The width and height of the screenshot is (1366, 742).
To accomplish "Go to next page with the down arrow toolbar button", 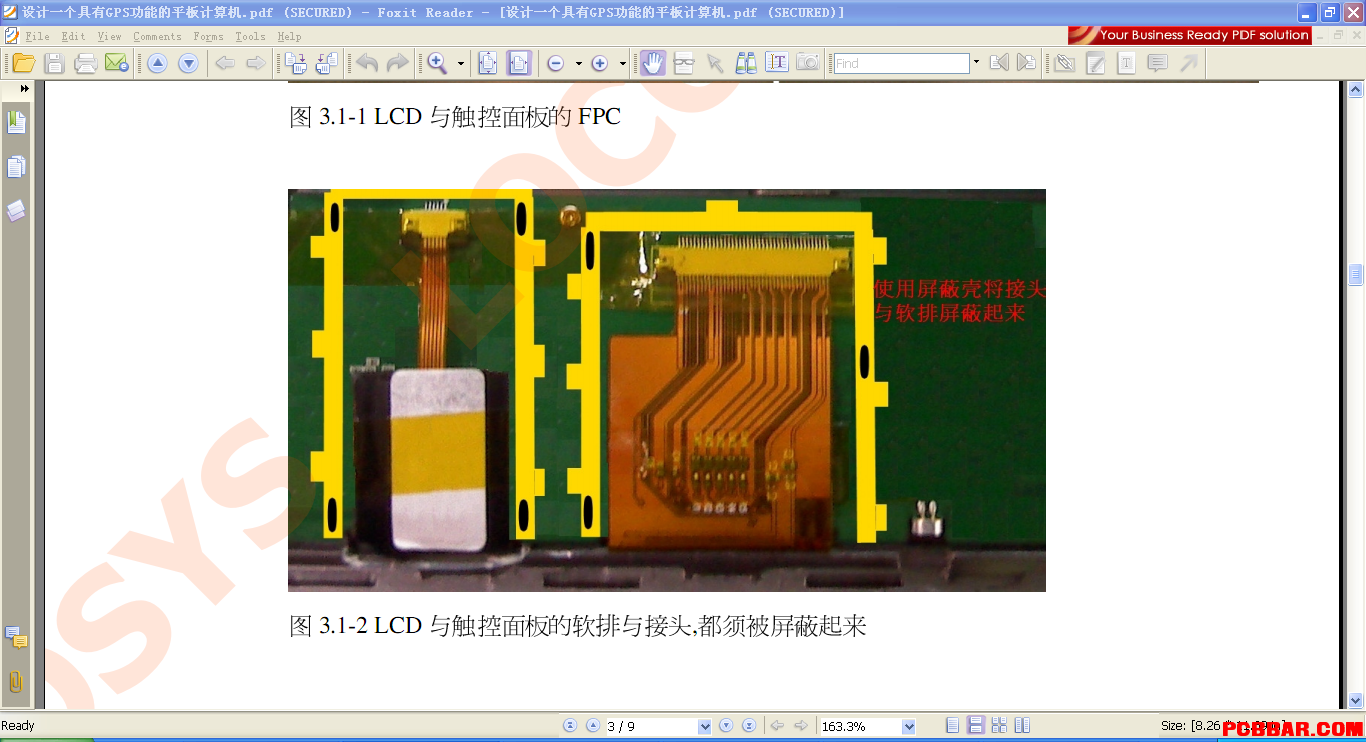I will click(x=188, y=63).
